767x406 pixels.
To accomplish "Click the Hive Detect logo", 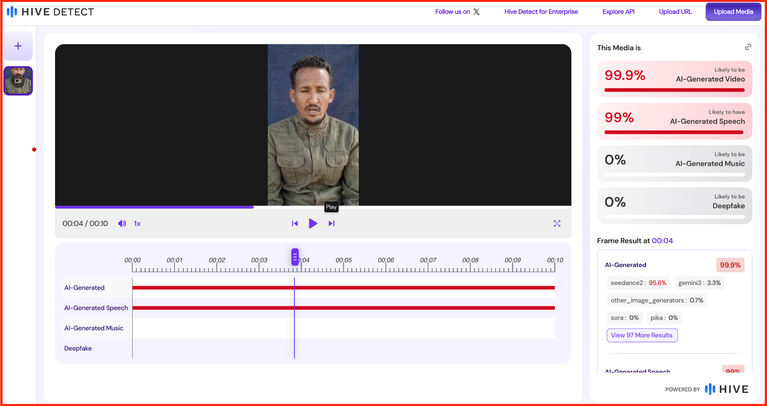I will click(50, 12).
